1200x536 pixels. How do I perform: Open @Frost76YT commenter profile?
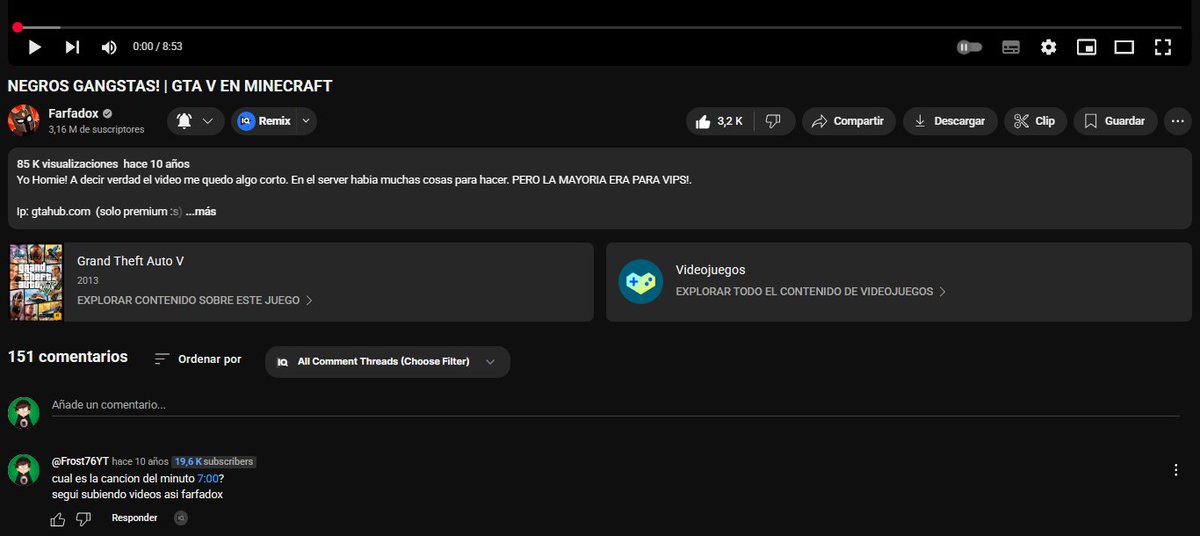pyautogui.click(x=80, y=462)
